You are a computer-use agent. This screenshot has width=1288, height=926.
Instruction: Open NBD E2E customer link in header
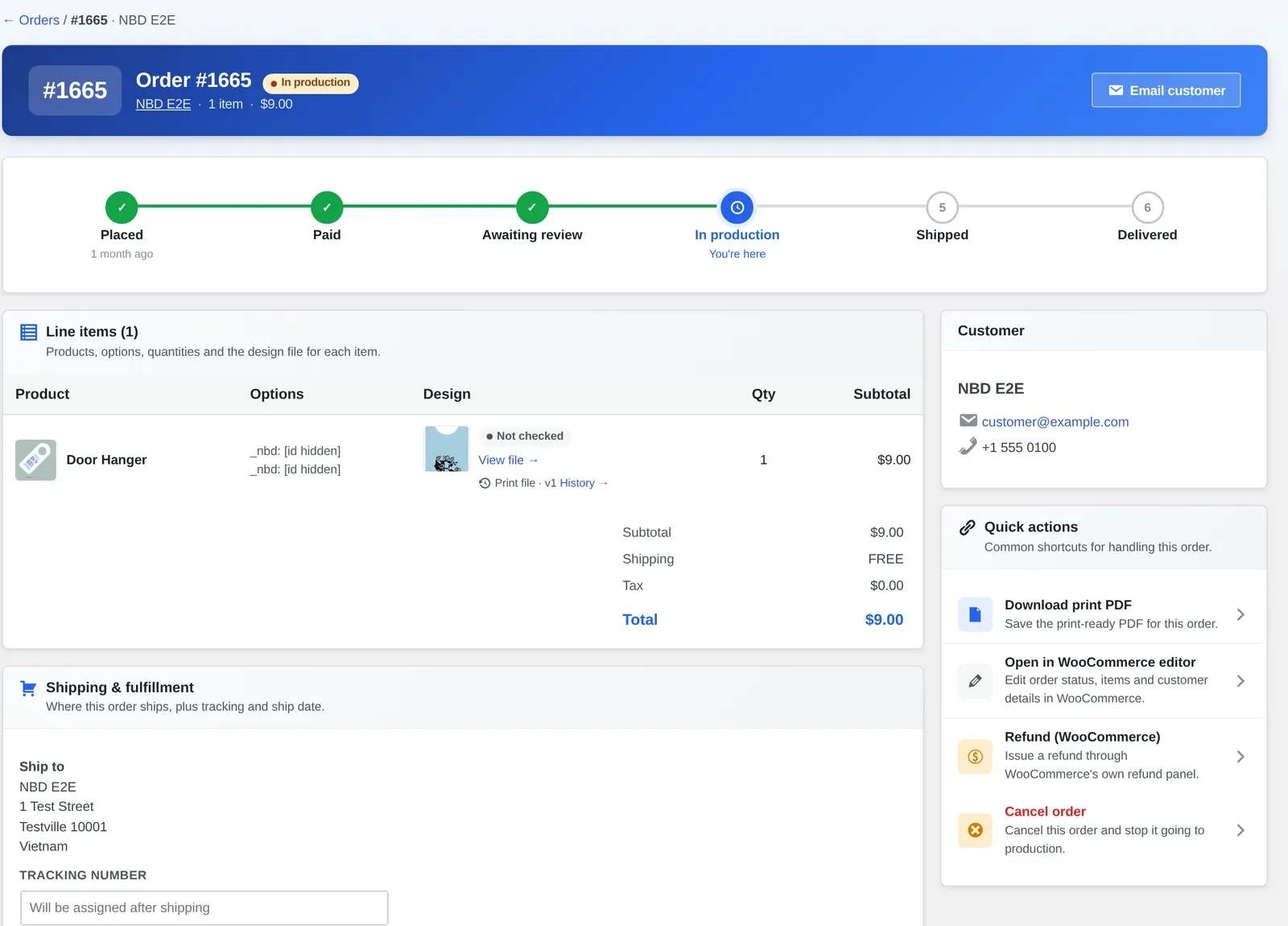(x=163, y=104)
